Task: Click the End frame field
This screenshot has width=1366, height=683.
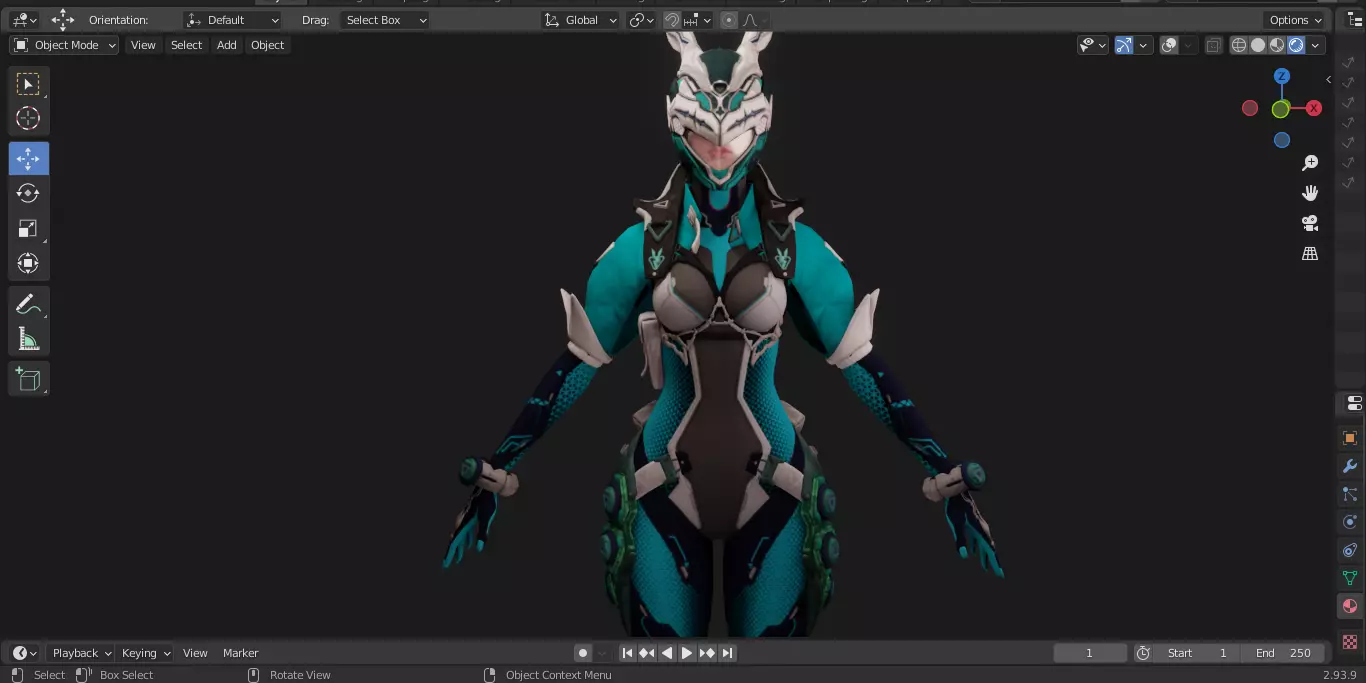Action: pos(1284,653)
